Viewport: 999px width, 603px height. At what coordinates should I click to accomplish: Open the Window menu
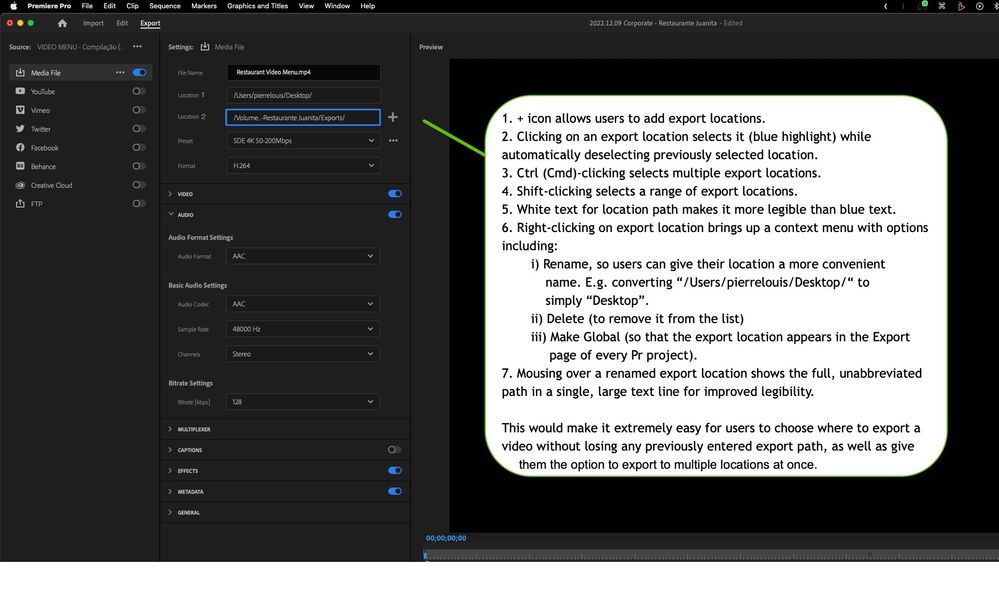click(337, 6)
